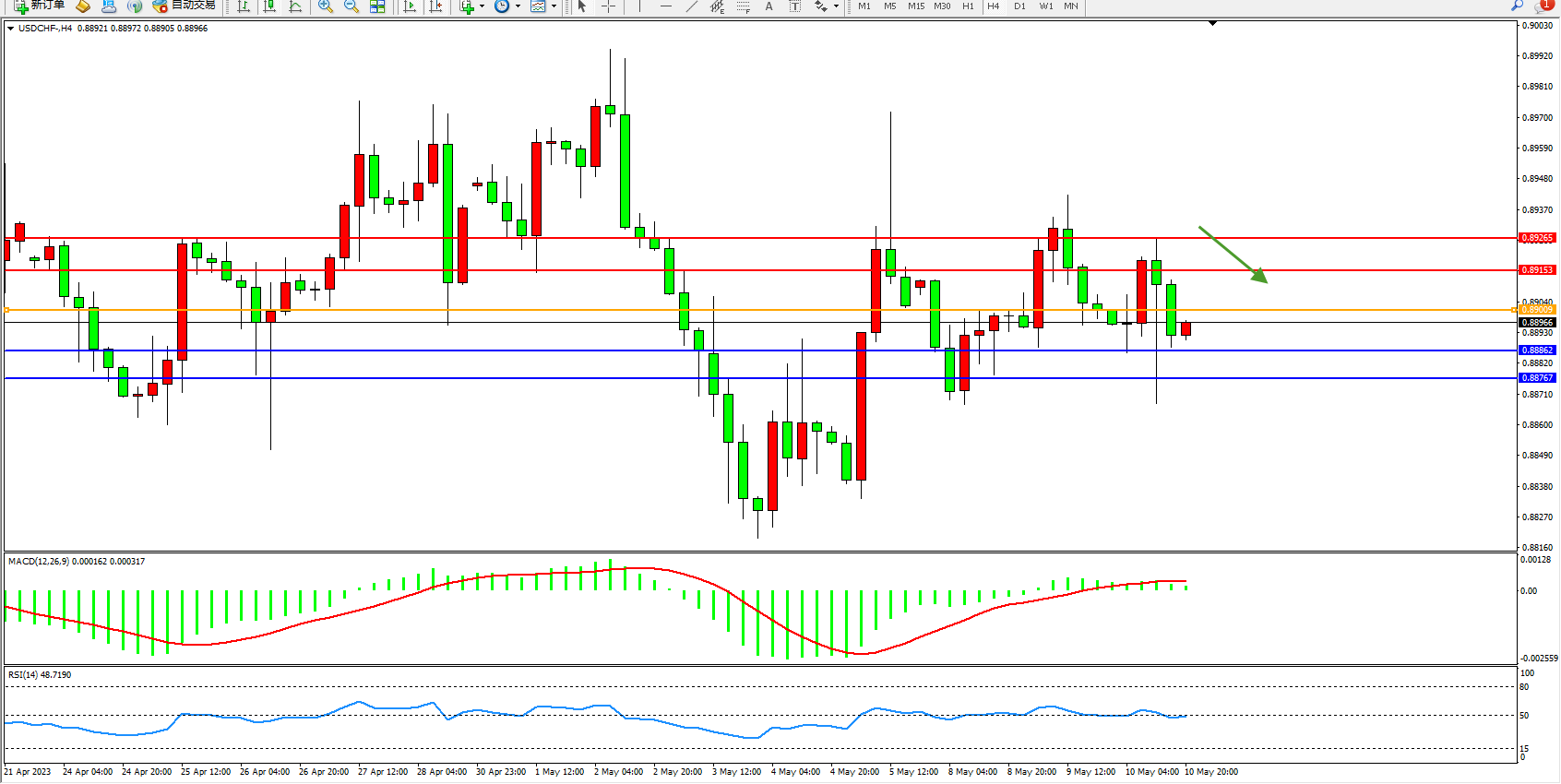Viewport: 1561px width, 784px height.
Task: Toggle the auto scroll chart button
Action: [x=410, y=6]
